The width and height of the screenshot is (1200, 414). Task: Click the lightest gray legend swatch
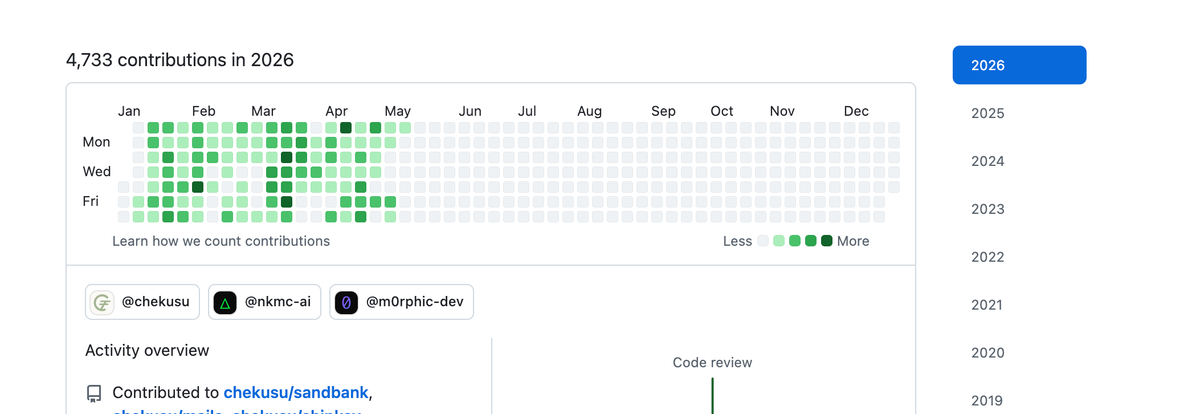pyautogui.click(x=763, y=241)
